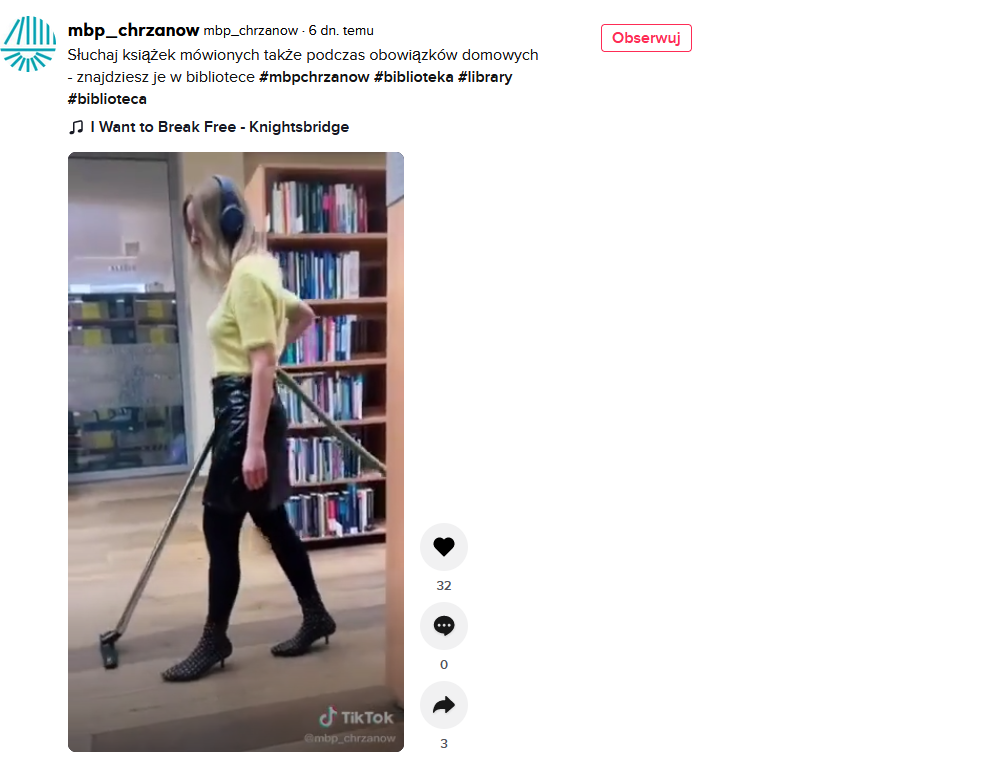Open the #mbpchrzanow hashtag
The width and height of the screenshot is (984, 775).
[314, 77]
